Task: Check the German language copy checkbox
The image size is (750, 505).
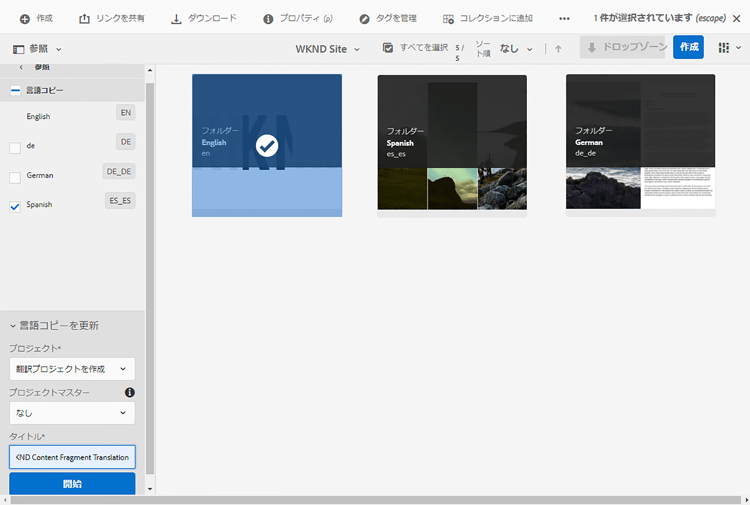Action: pyautogui.click(x=15, y=177)
